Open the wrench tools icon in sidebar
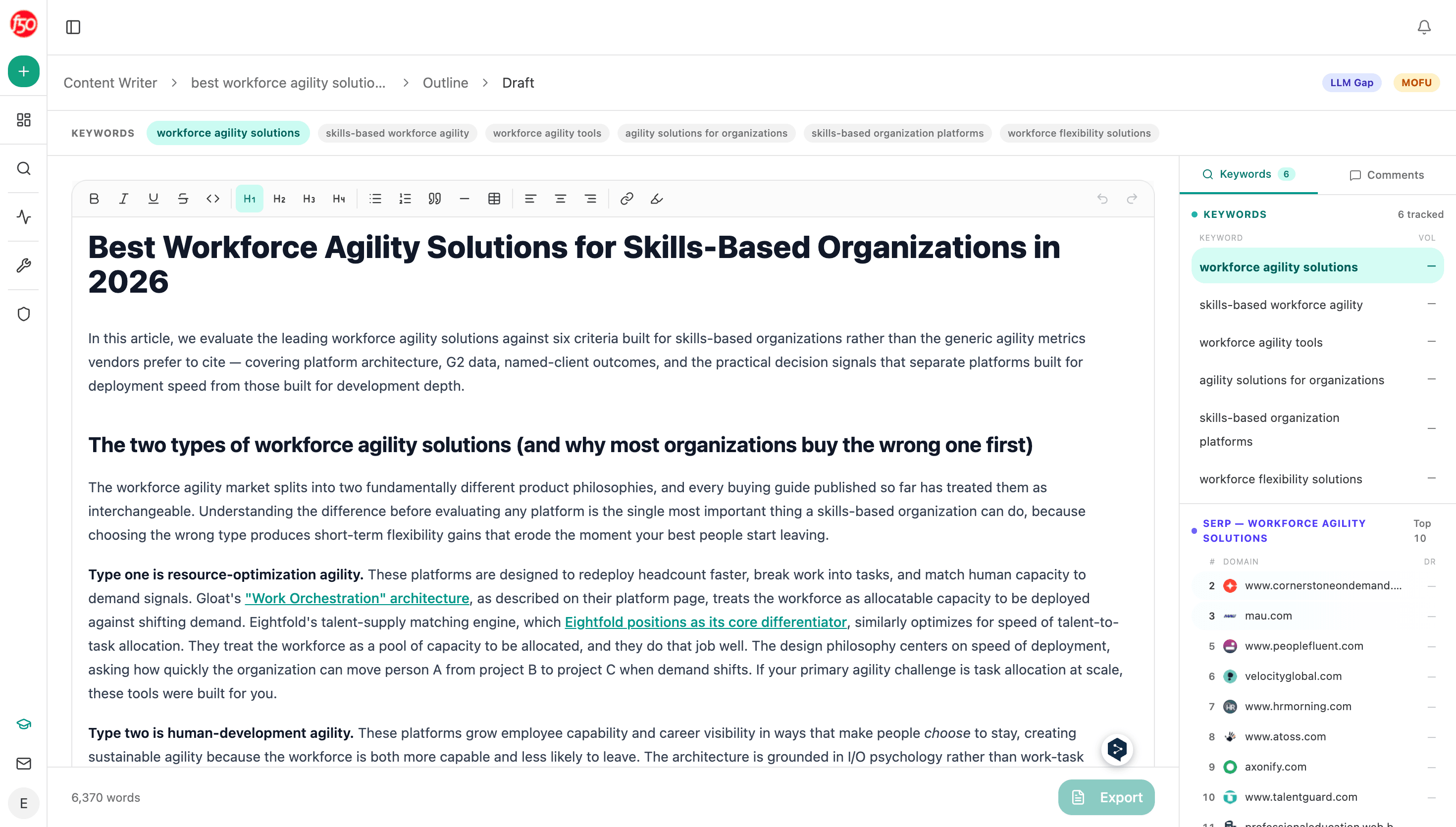1456x827 pixels. pyautogui.click(x=23, y=265)
